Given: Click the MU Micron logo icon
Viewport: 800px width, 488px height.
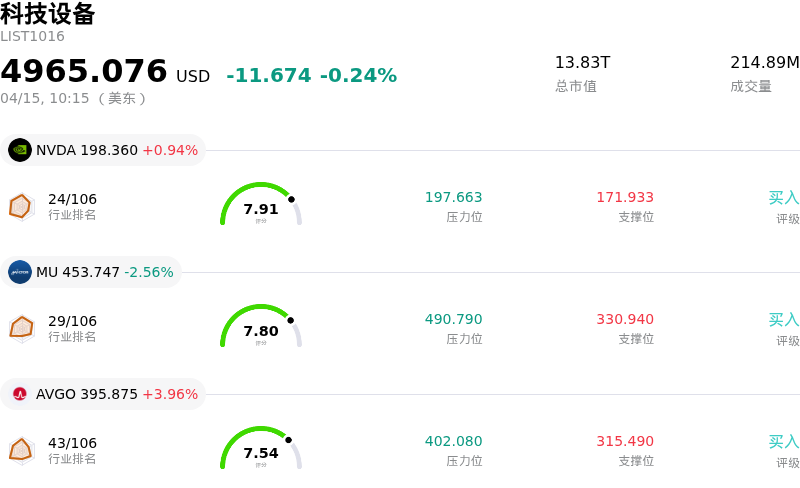Looking at the screenshot, I should (x=20, y=272).
